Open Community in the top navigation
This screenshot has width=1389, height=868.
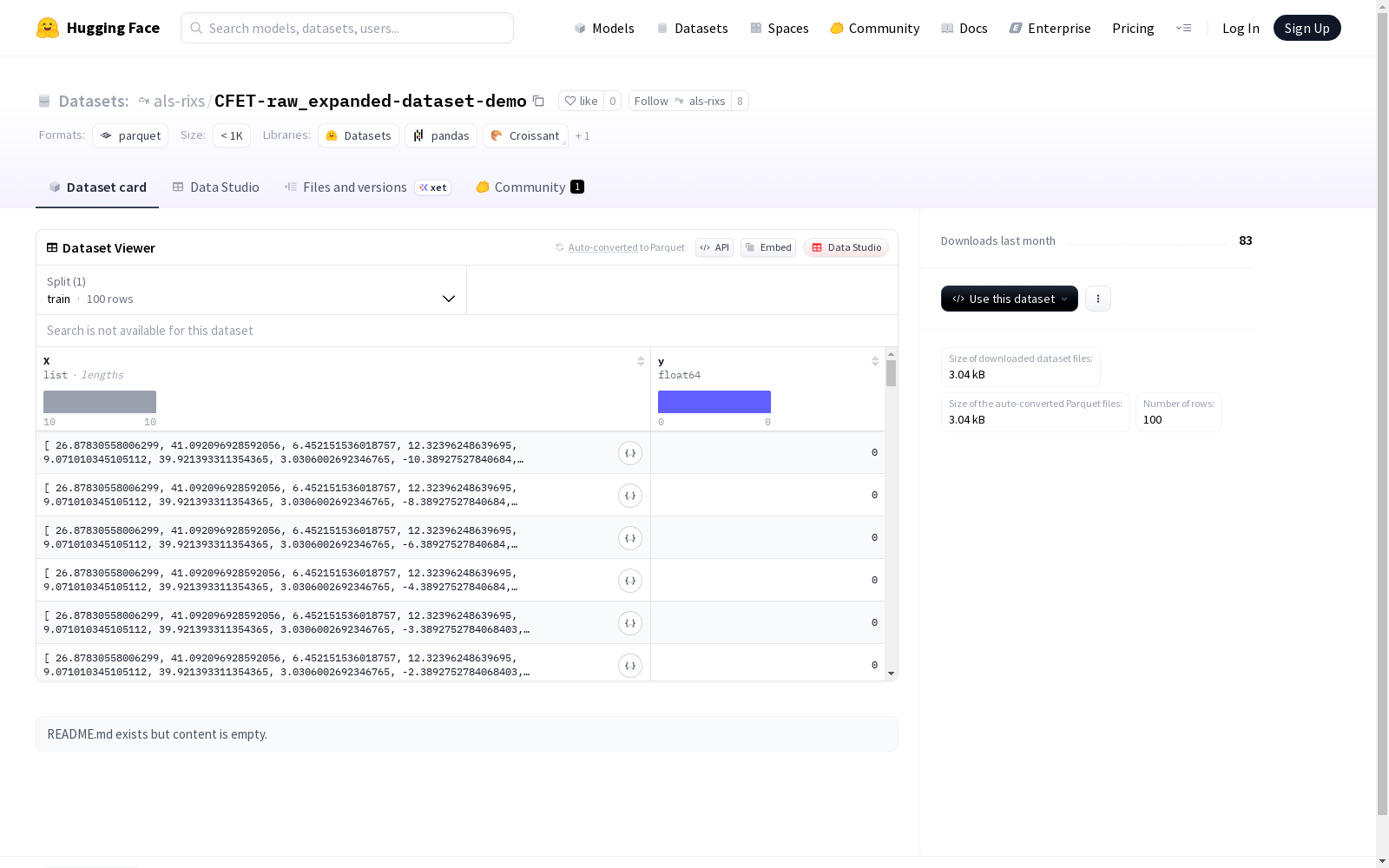pyautogui.click(x=874, y=28)
